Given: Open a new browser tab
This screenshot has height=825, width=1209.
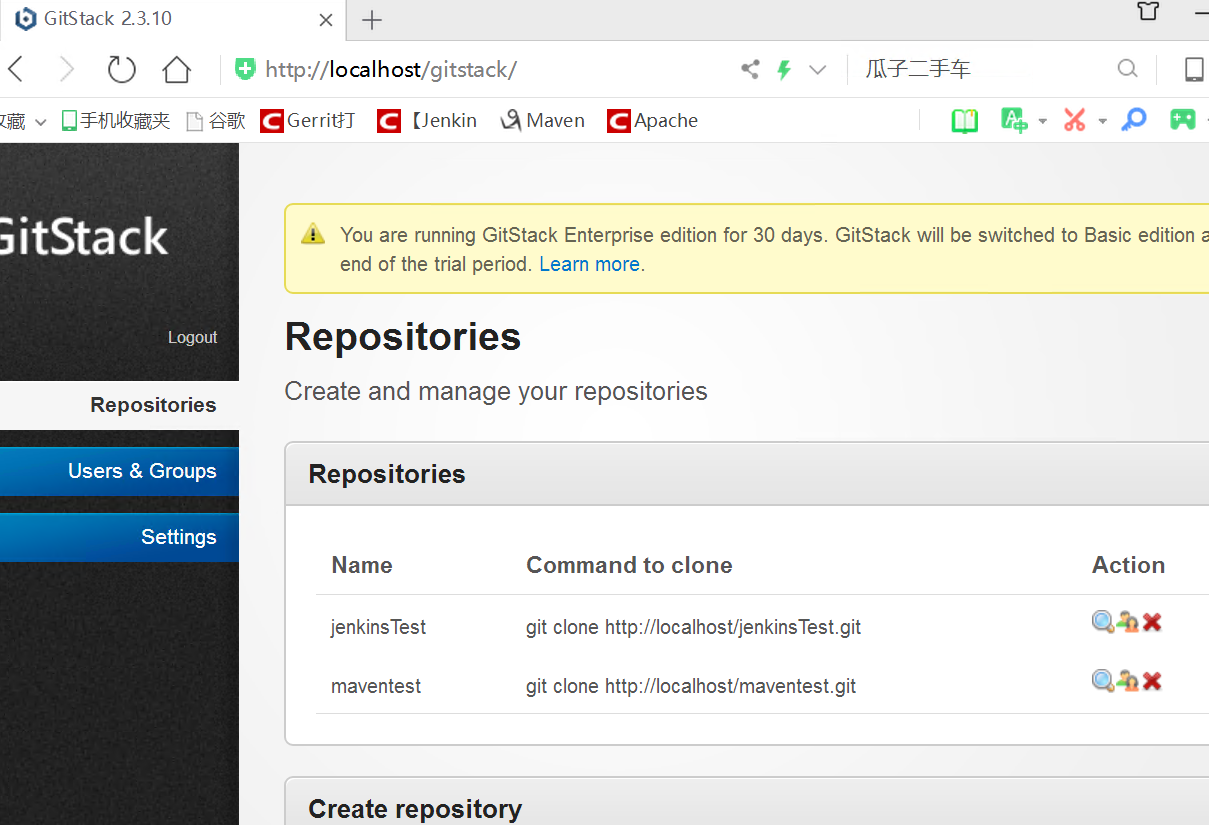Looking at the screenshot, I should click(x=372, y=20).
